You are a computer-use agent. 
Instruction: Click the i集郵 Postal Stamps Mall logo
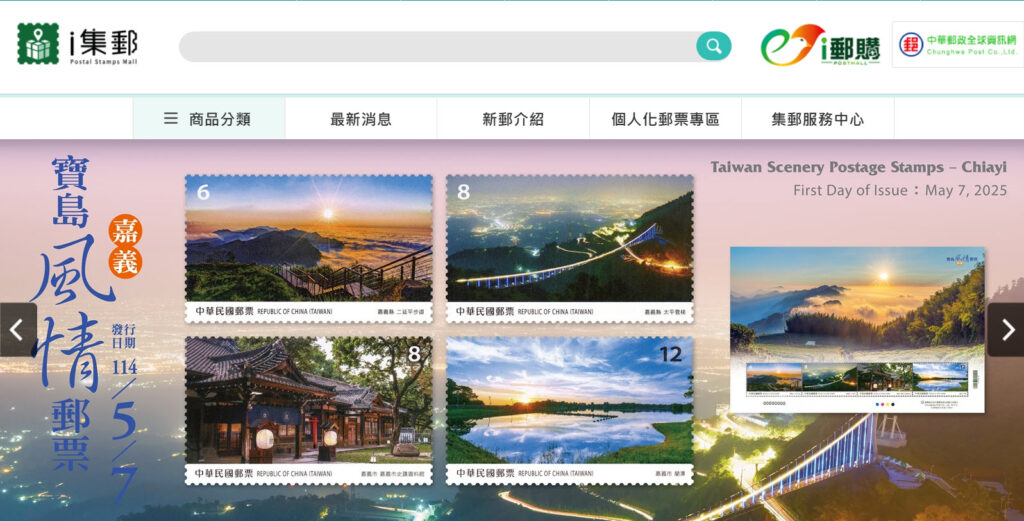(77, 45)
